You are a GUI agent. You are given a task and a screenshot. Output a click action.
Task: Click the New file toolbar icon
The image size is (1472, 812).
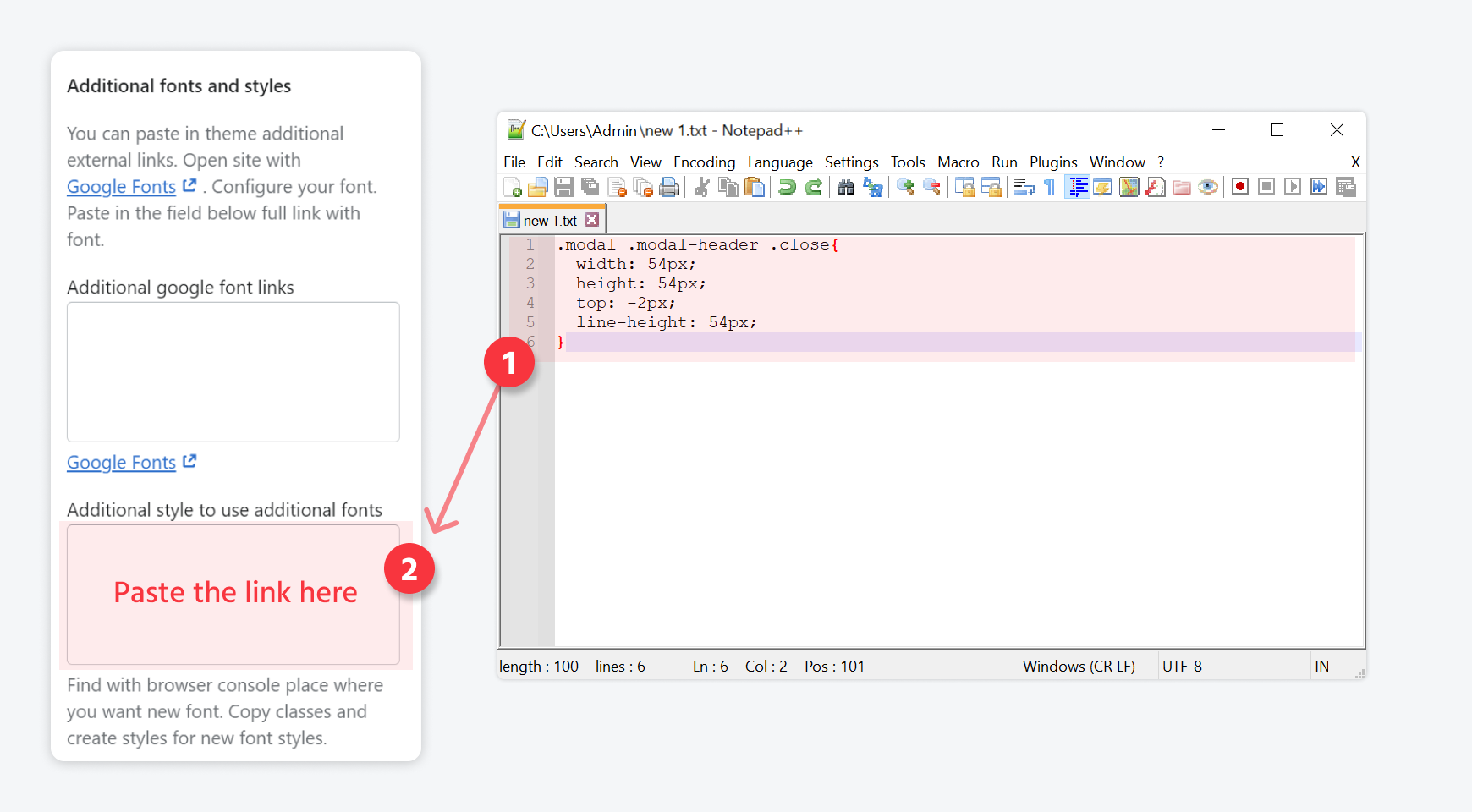(512, 187)
